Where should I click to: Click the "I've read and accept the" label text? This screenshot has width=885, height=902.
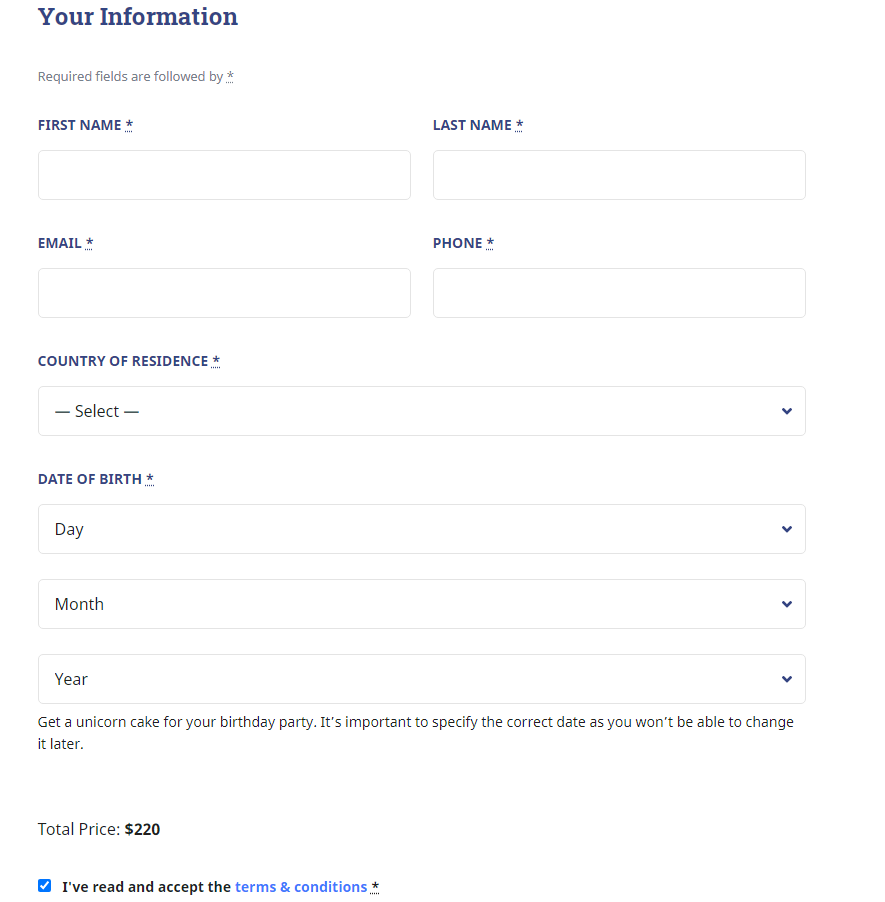(x=146, y=886)
